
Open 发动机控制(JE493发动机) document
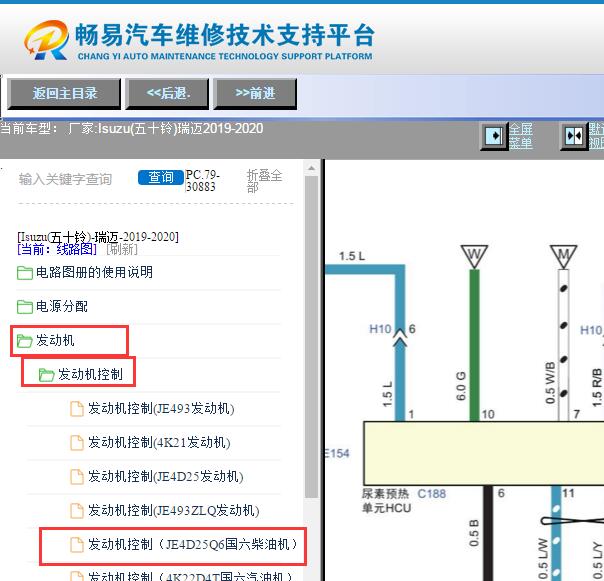pyautogui.click(x=161, y=408)
